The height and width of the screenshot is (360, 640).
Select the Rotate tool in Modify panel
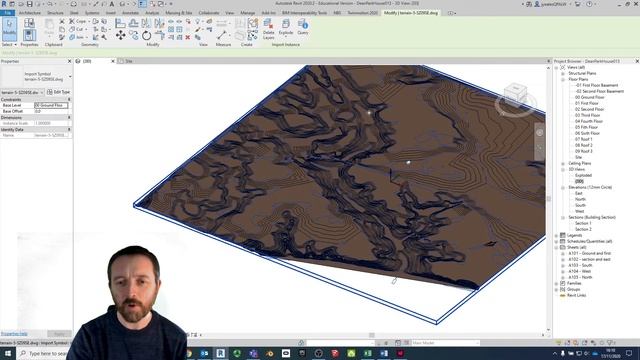tap(147, 36)
